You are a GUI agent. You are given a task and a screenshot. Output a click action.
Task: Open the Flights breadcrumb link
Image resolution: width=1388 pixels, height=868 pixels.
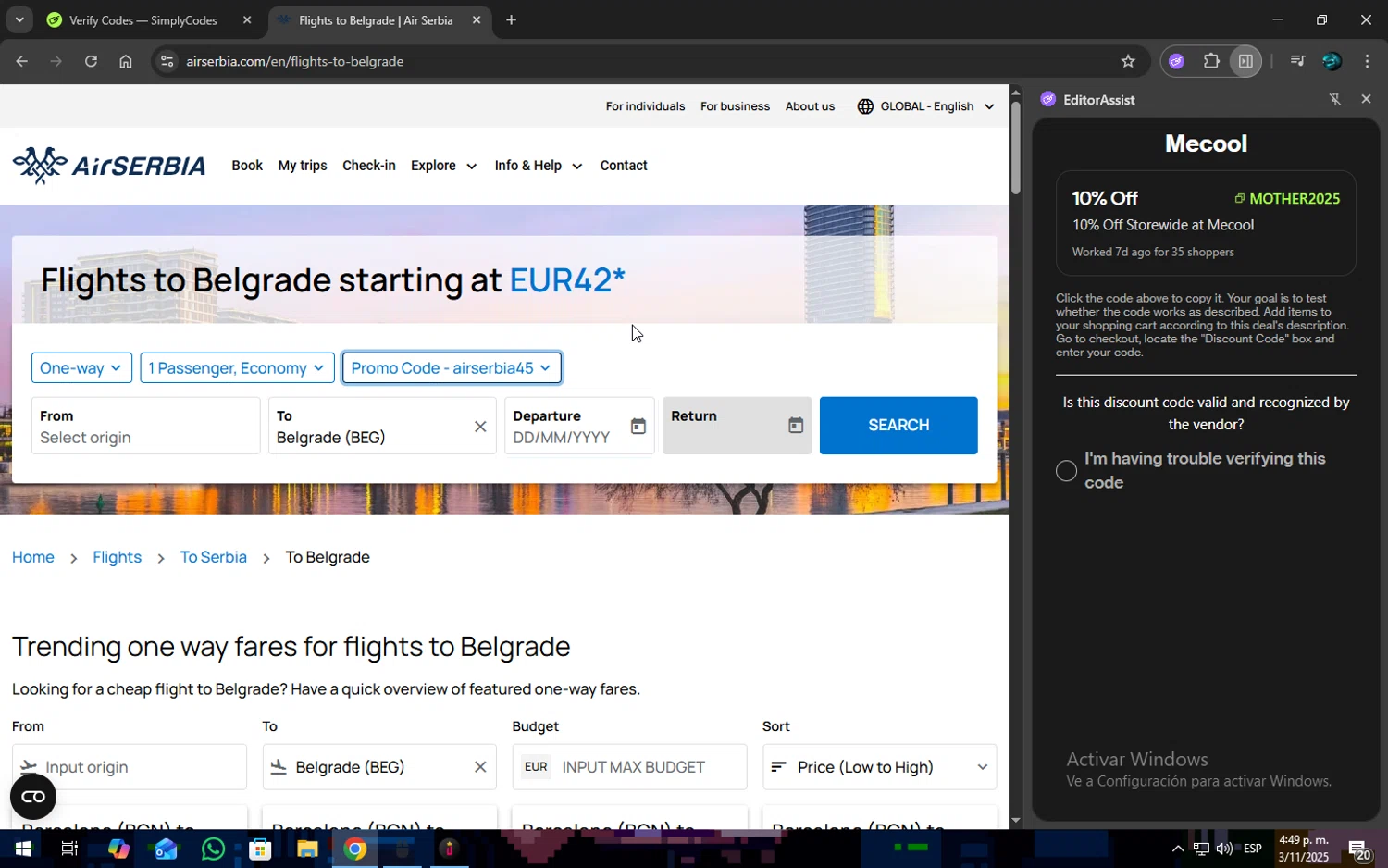point(118,557)
